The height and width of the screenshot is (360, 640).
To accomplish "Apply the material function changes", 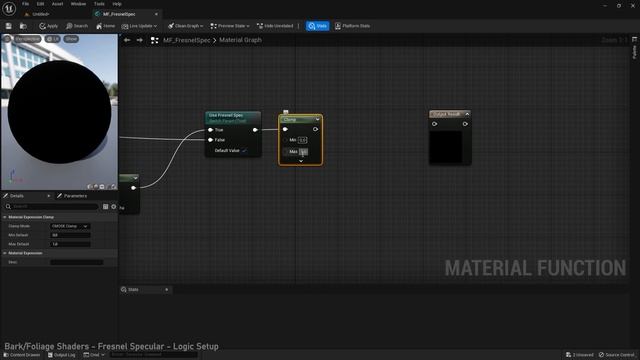I will pyautogui.click(x=49, y=26).
